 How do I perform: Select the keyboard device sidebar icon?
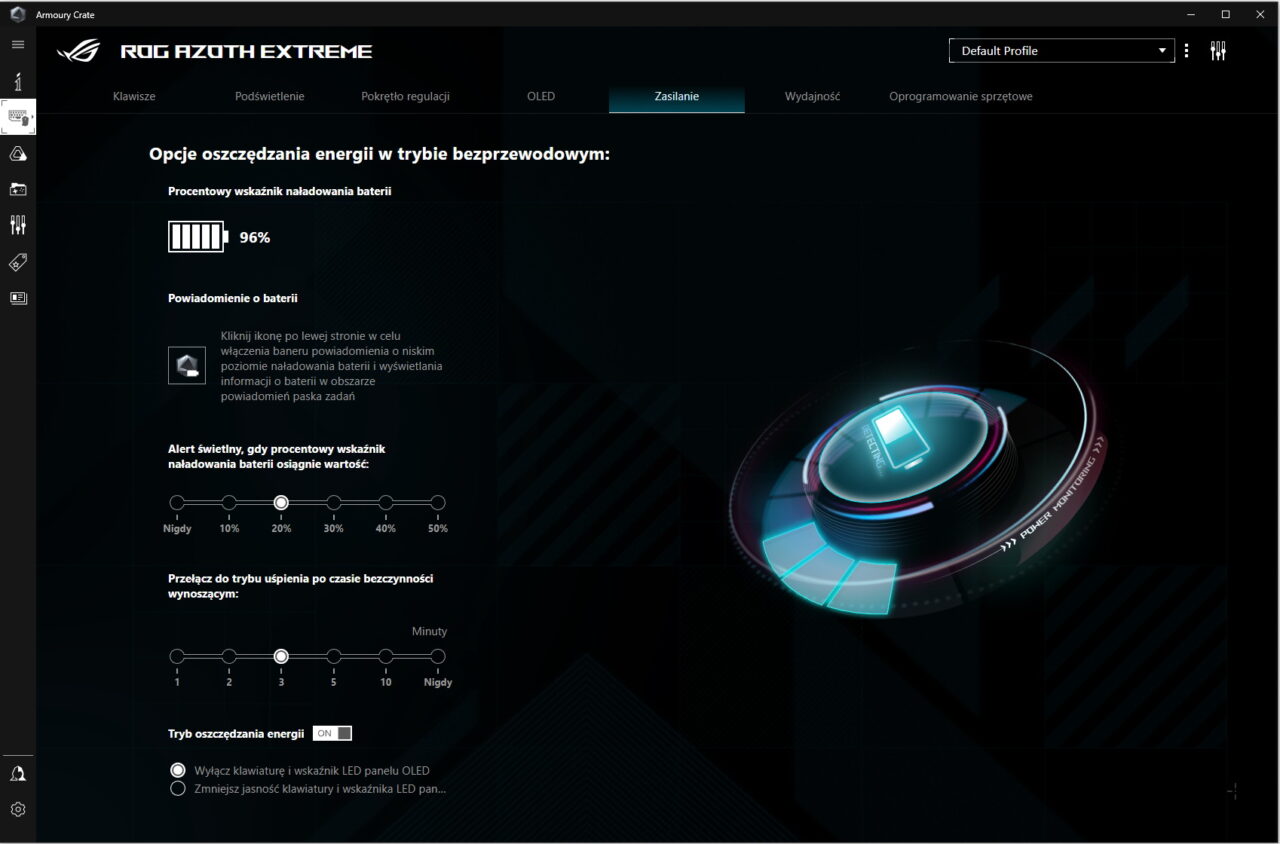pyautogui.click(x=18, y=117)
